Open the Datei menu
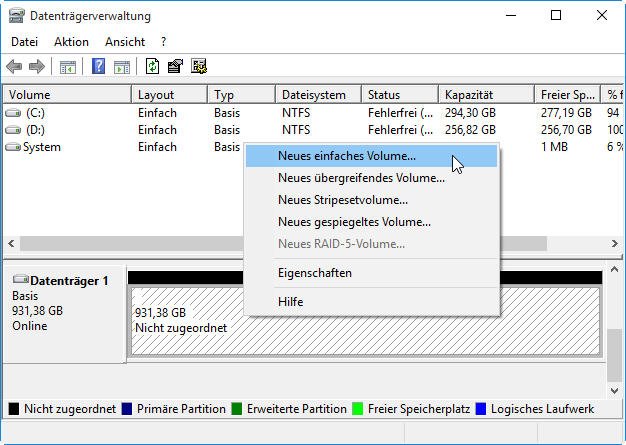The image size is (626, 445). click(x=24, y=42)
